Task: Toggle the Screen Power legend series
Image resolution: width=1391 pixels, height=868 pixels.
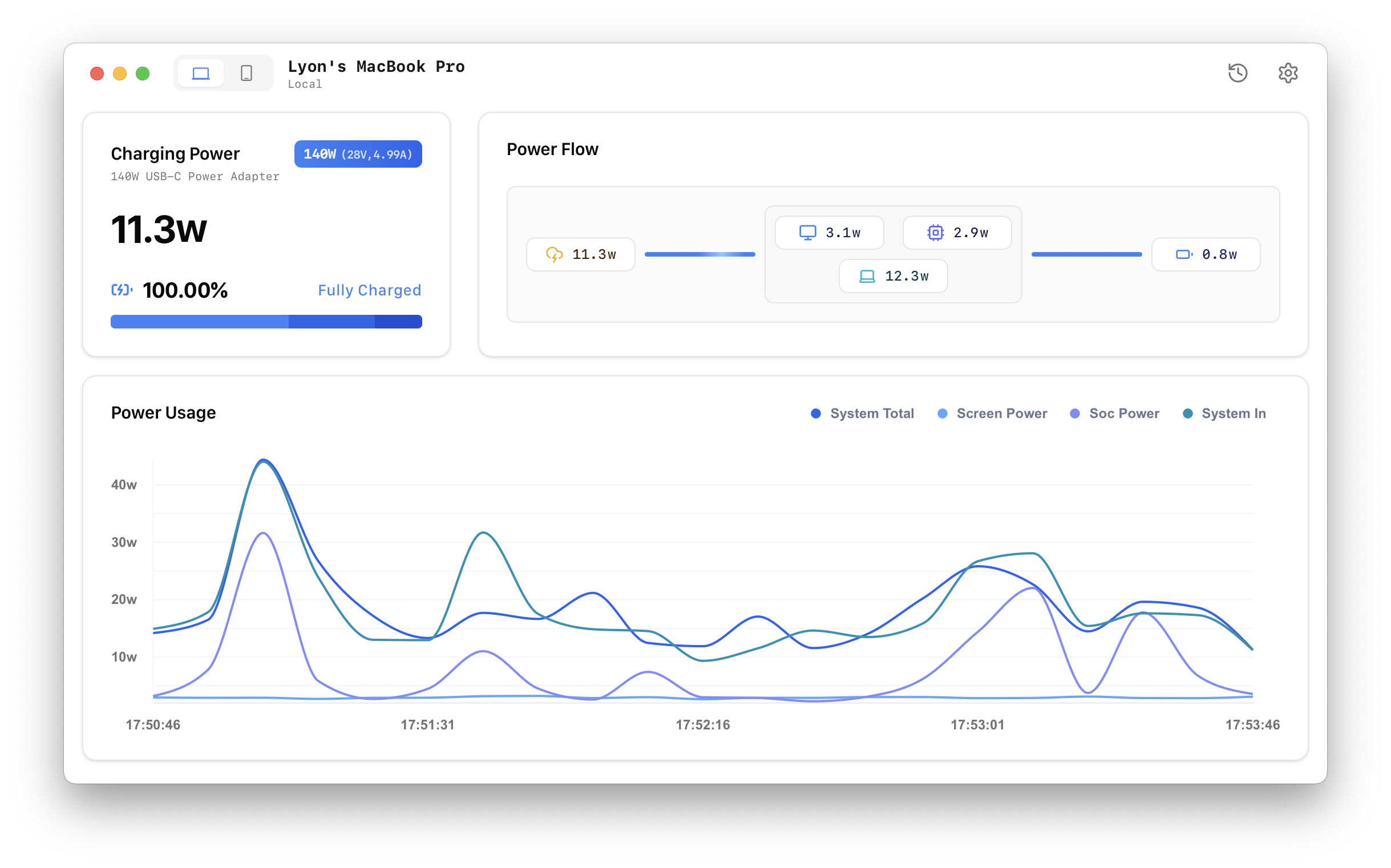Action: (992, 413)
